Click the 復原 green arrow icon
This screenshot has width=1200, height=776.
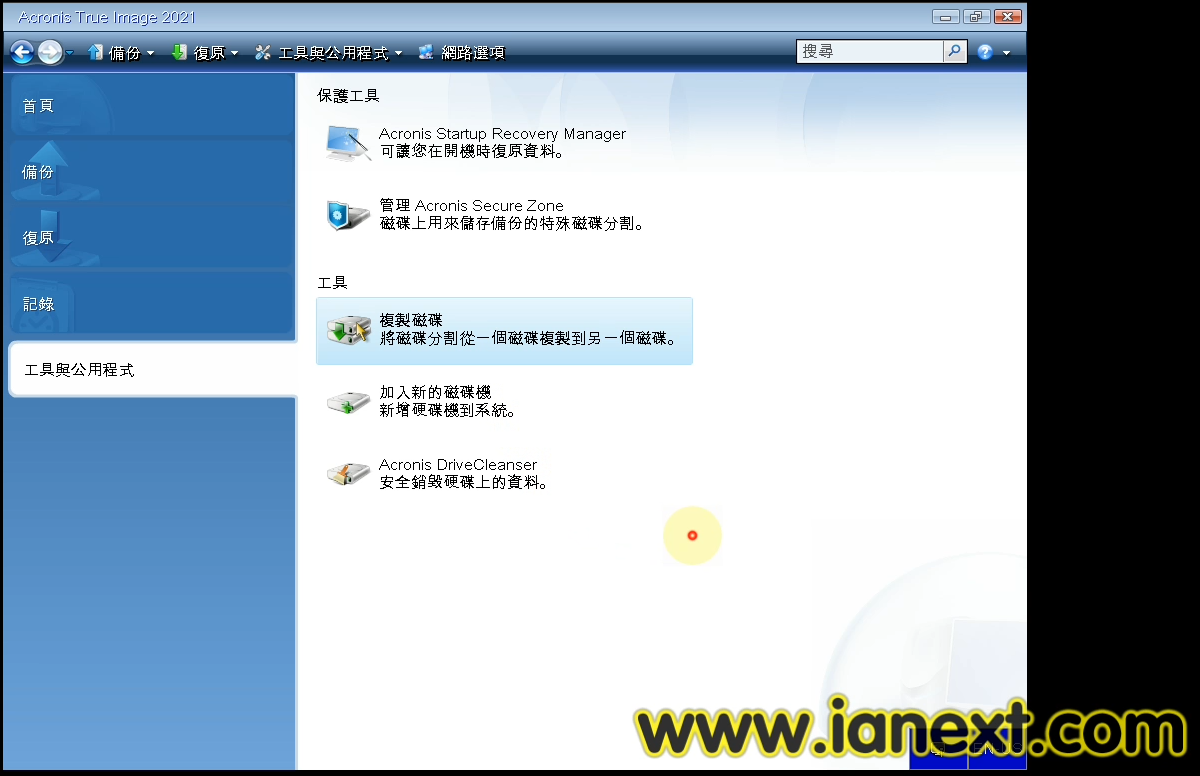tap(180, 52)
